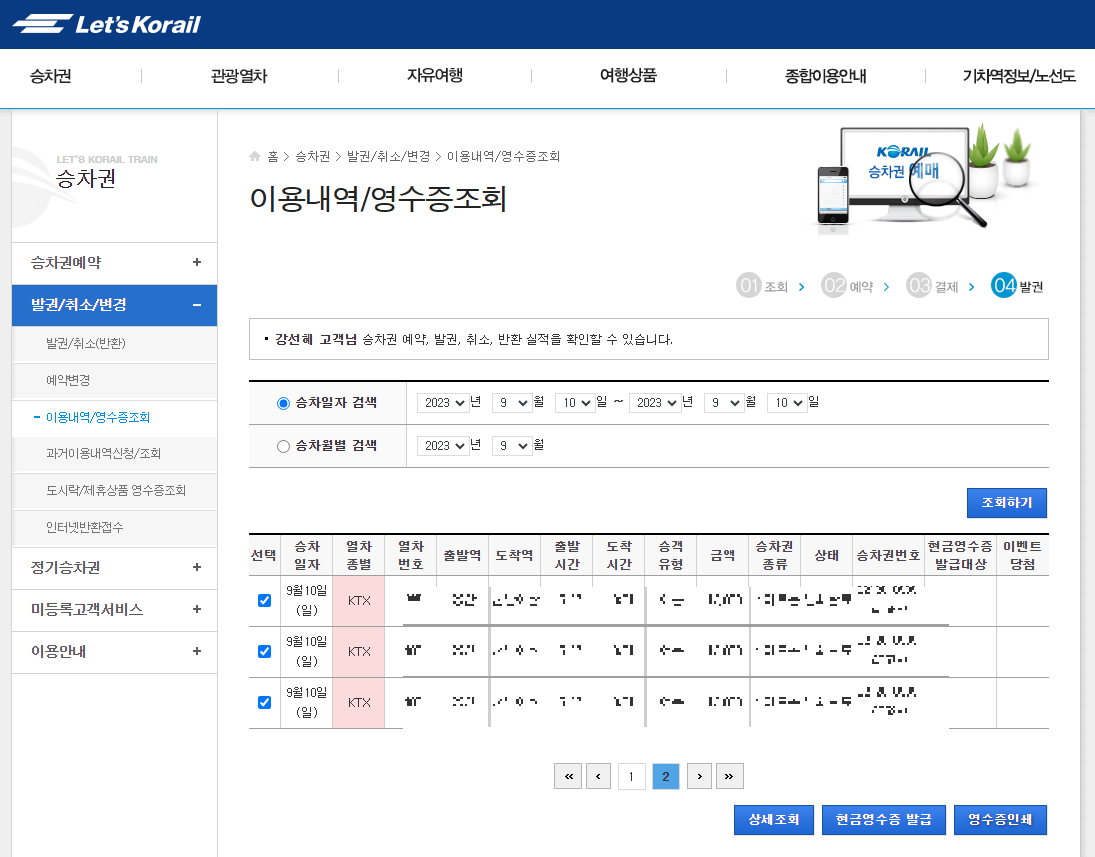
Task: Open 인터넷반환접수 in sidebar
Action: (x=84, y=527)
